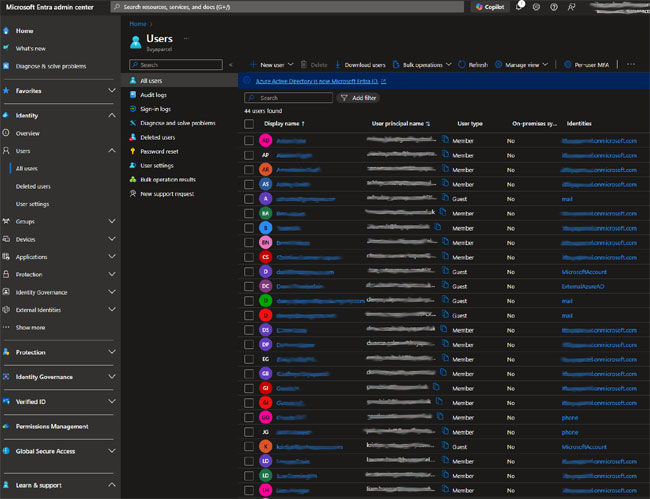The width and height of the screenshot is (650, 499).
Task: Click Download users
Action: [361, 65]
